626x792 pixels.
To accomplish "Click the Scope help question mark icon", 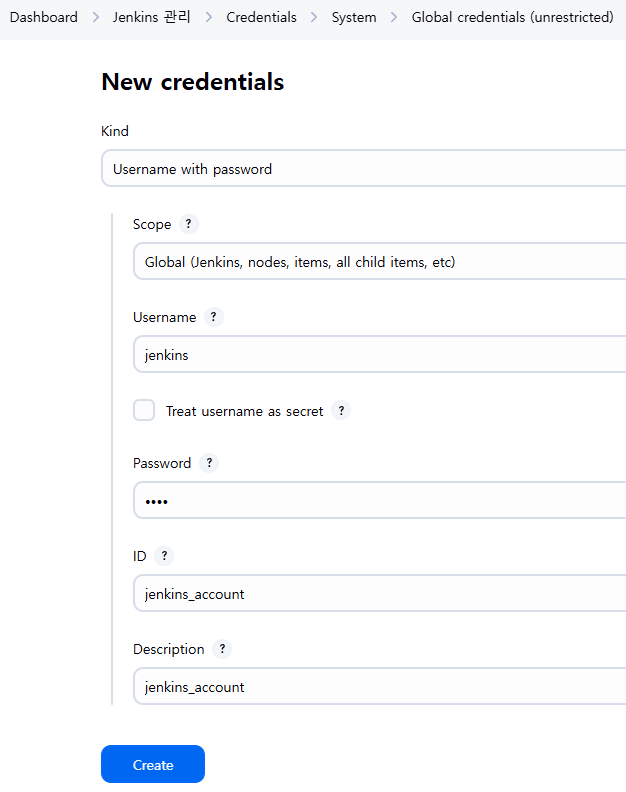I will tap(189, 224).
